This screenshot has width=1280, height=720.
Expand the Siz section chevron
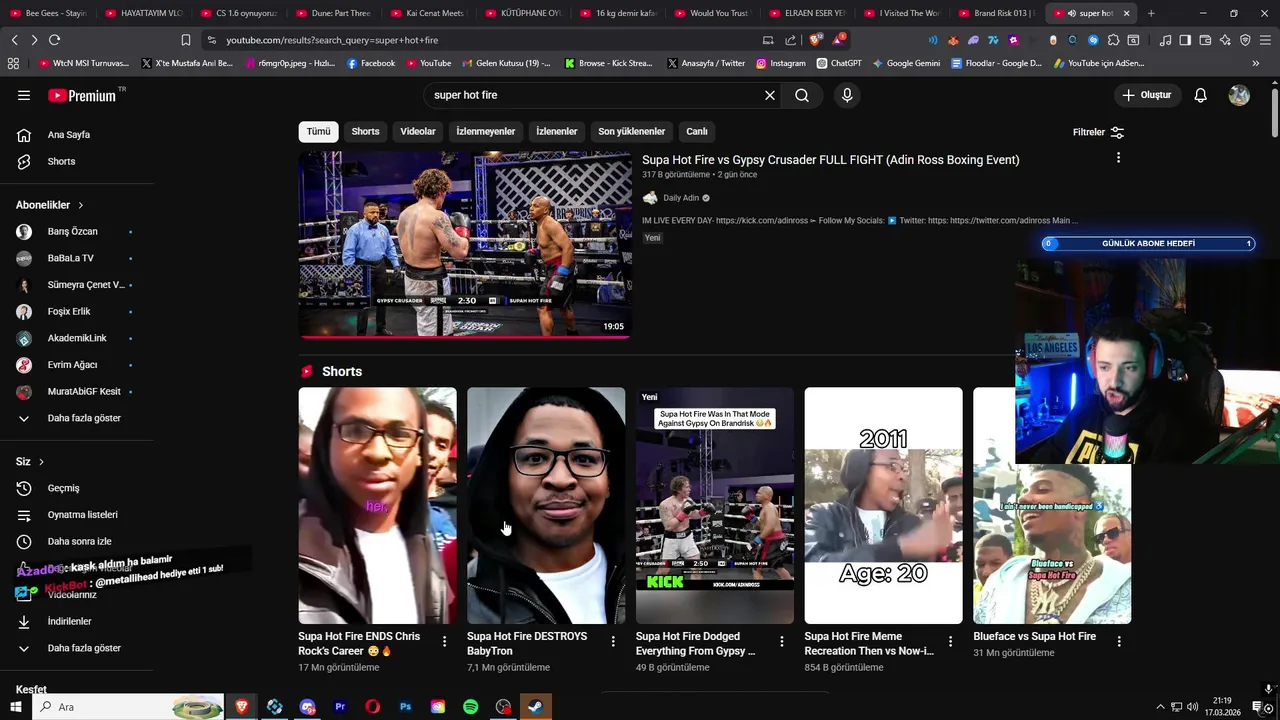pos(41,462)
